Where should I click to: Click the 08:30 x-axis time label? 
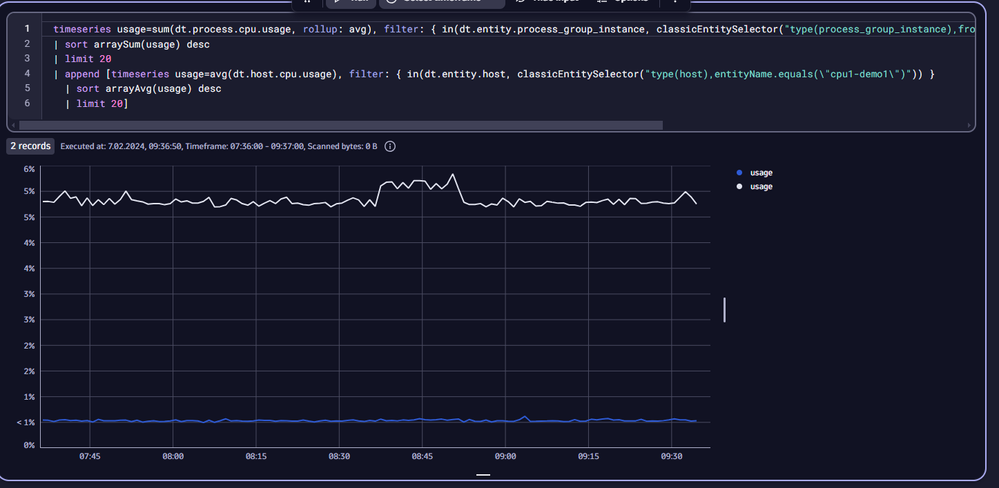(339, 456)
